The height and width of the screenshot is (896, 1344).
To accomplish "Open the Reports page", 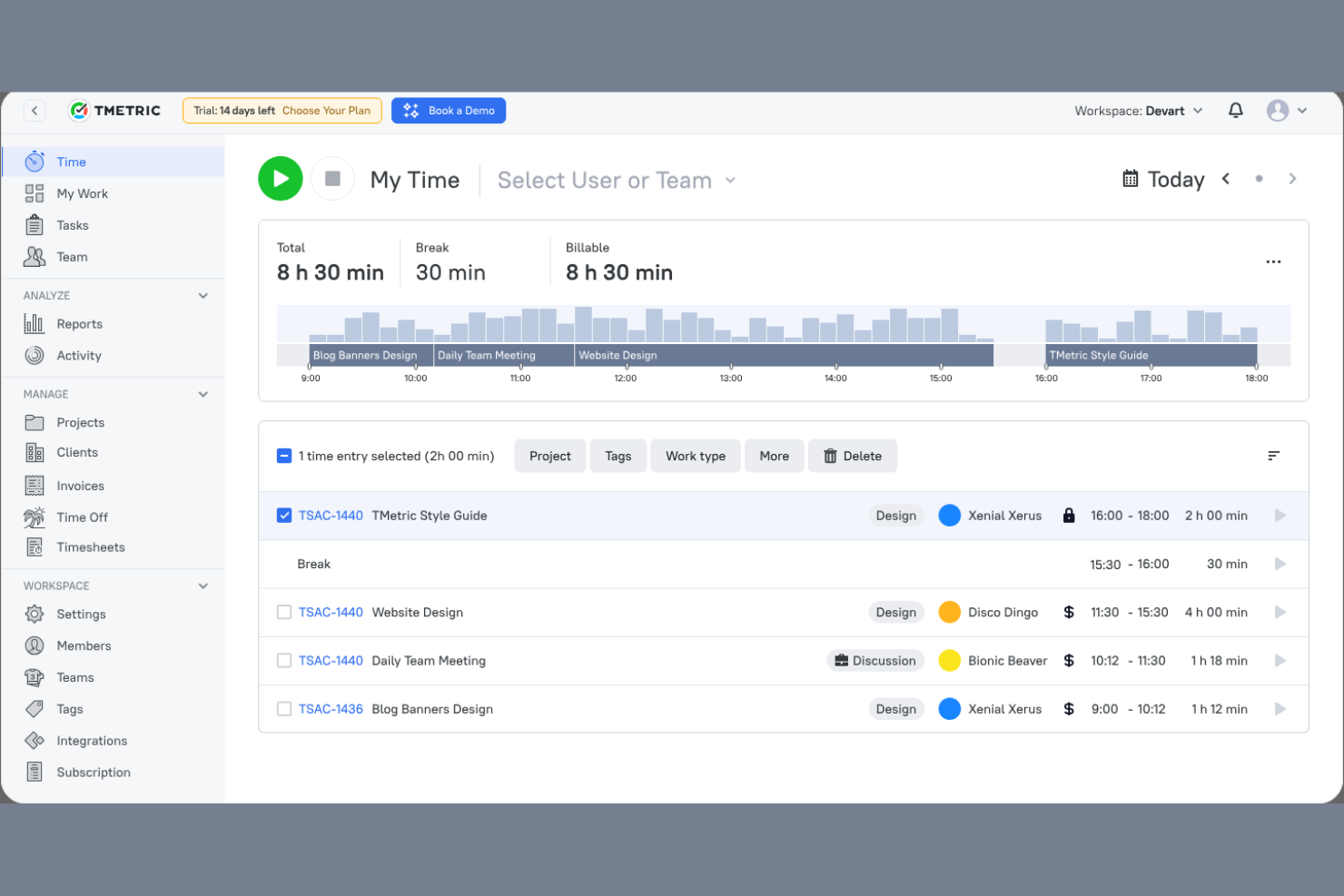I will (79, 323).
